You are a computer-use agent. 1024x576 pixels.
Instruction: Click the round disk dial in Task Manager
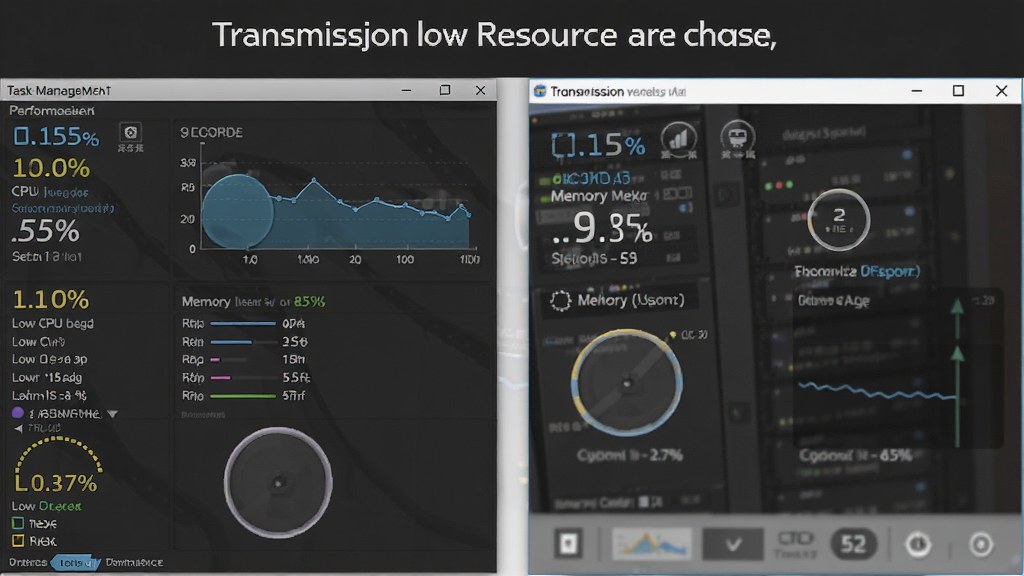278,483
